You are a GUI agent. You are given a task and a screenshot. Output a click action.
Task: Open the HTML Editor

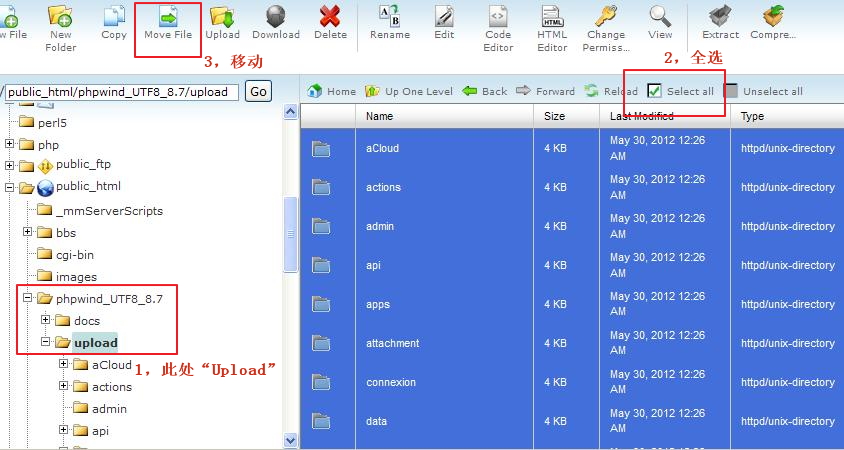tap(552, 16)
